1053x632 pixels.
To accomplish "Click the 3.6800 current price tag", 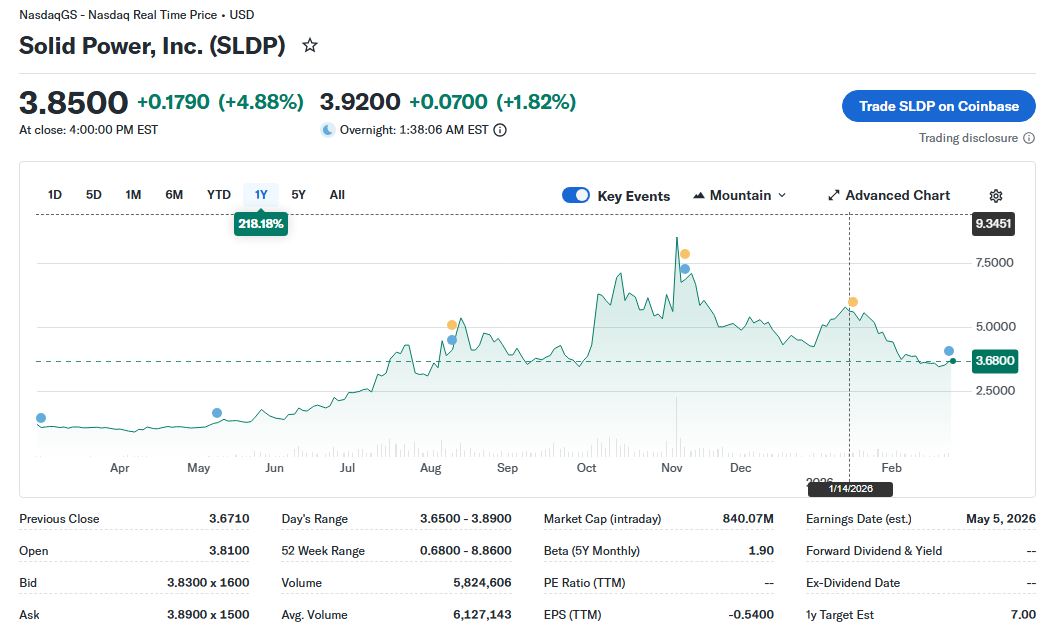I will tap(995, 361).
